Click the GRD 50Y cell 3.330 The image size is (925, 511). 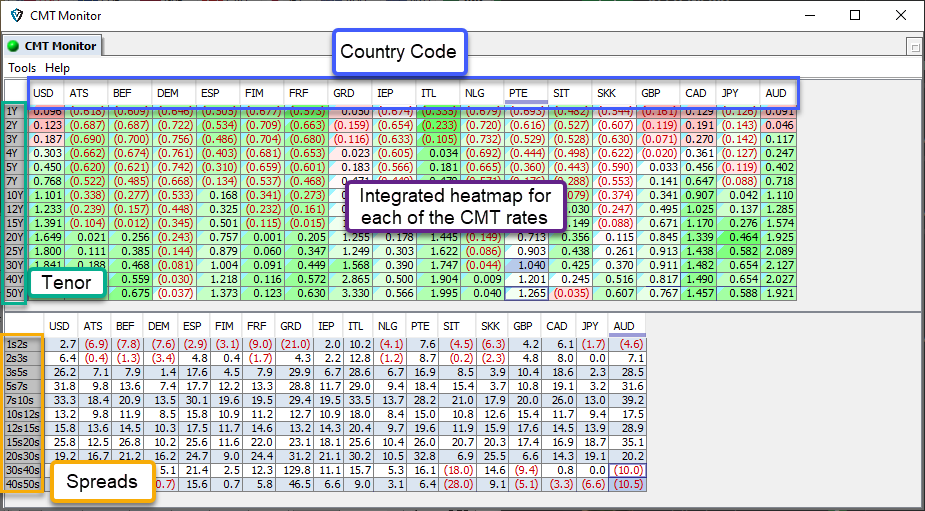pyautogui.click(x=350, y=293)
